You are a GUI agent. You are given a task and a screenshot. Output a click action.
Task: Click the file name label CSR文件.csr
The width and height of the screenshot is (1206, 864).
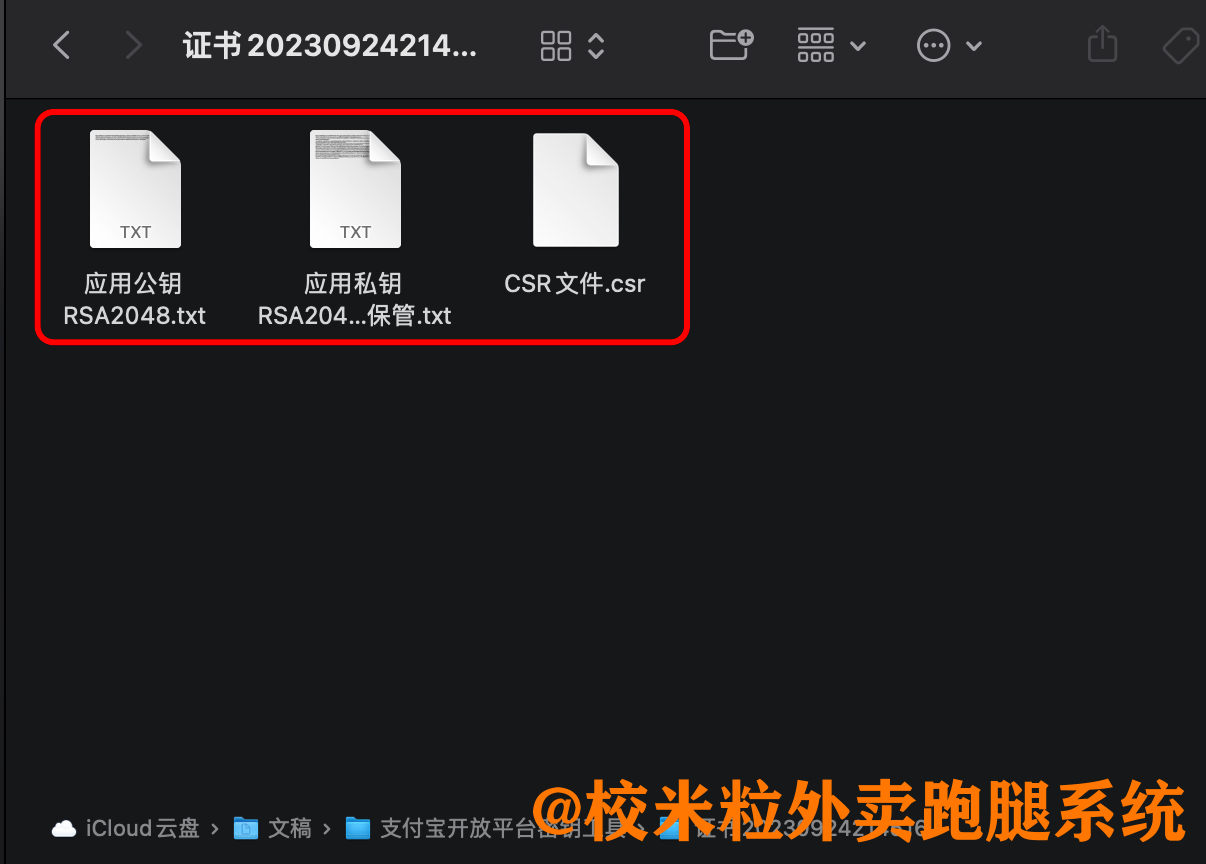pos(575,283)
